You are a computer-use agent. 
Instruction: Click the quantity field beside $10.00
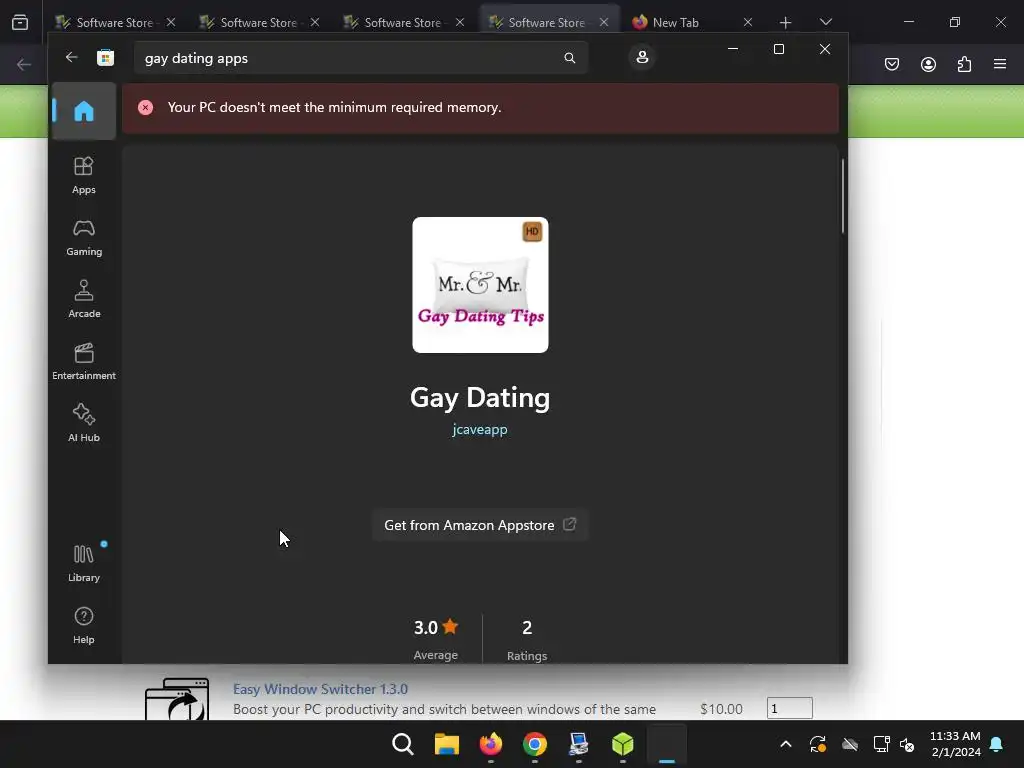pos(790,708)
